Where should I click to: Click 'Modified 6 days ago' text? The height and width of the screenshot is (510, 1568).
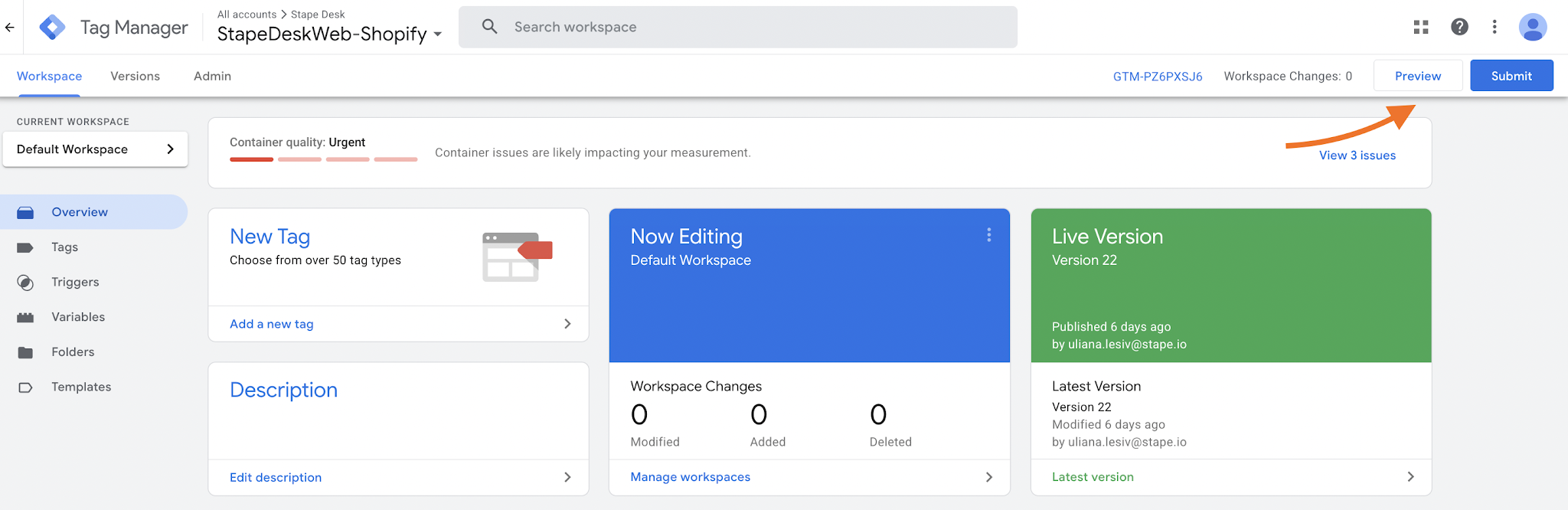1109,424
